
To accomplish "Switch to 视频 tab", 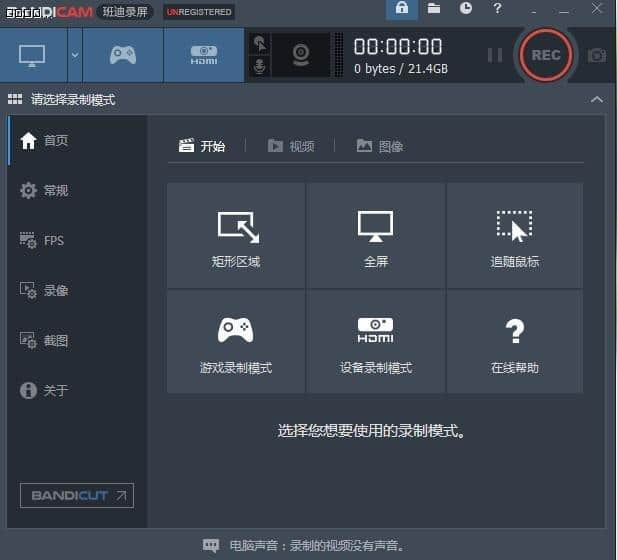I will [x=291, y=146].
